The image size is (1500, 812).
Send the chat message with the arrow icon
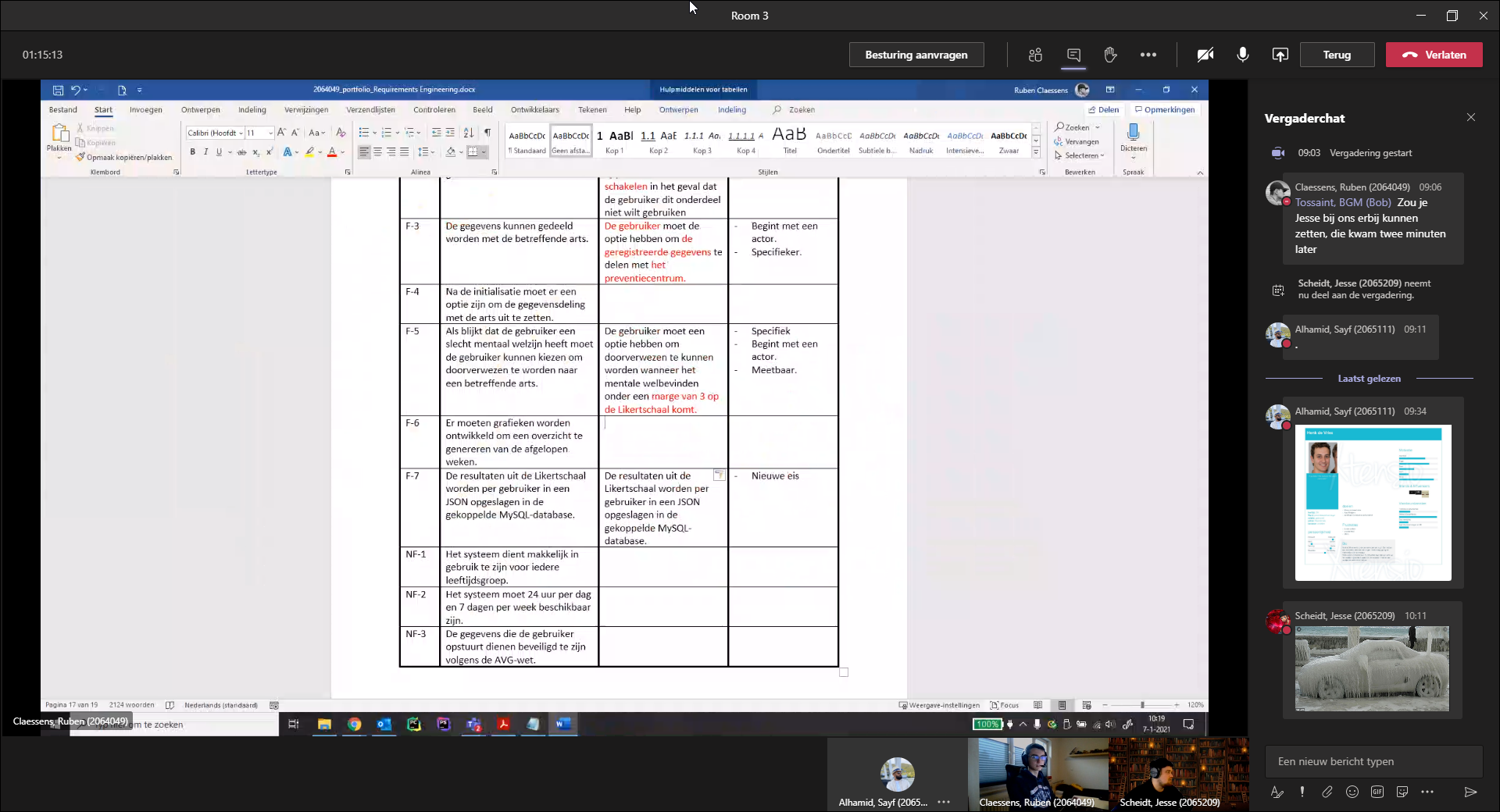(x=1470, y=792)
